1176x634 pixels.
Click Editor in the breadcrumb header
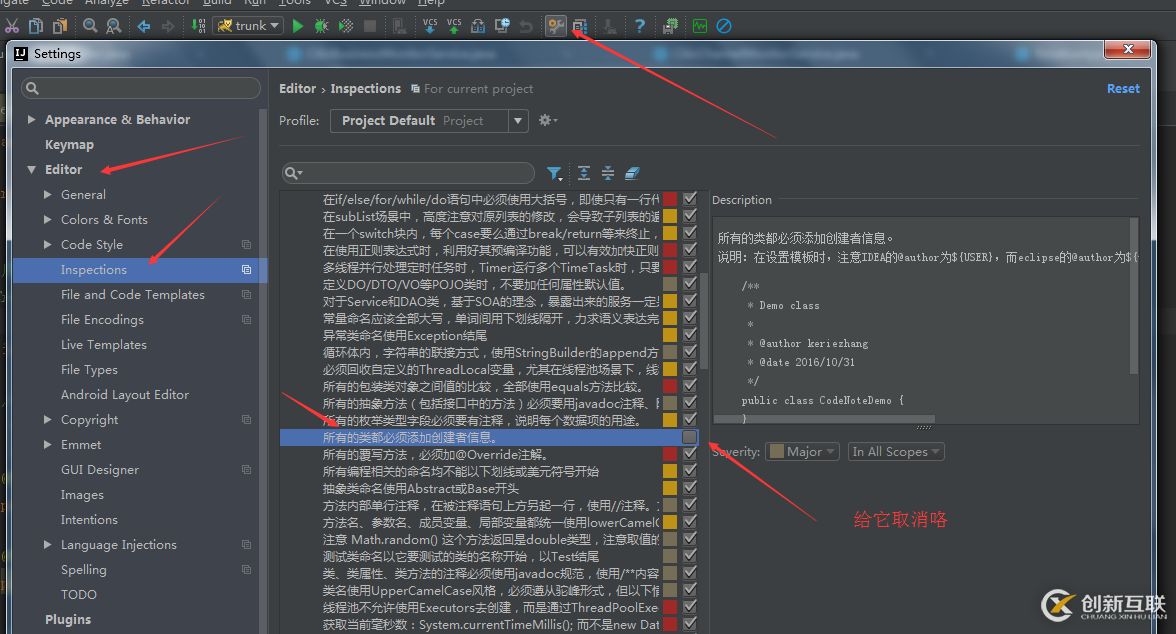pyautogui.click(x=297, y=89)
